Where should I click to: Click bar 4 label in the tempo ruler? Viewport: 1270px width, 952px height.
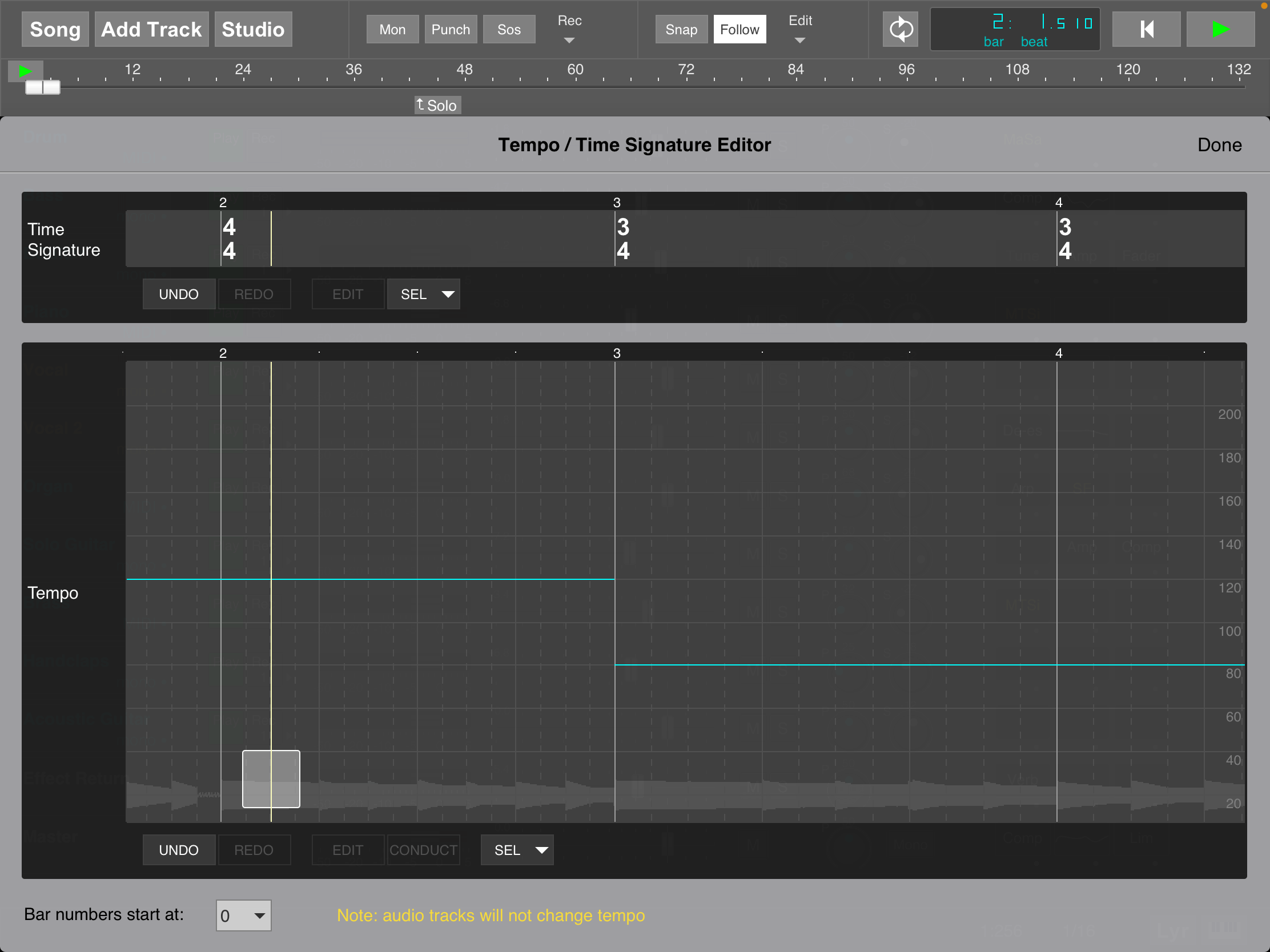coord(1059,353)
